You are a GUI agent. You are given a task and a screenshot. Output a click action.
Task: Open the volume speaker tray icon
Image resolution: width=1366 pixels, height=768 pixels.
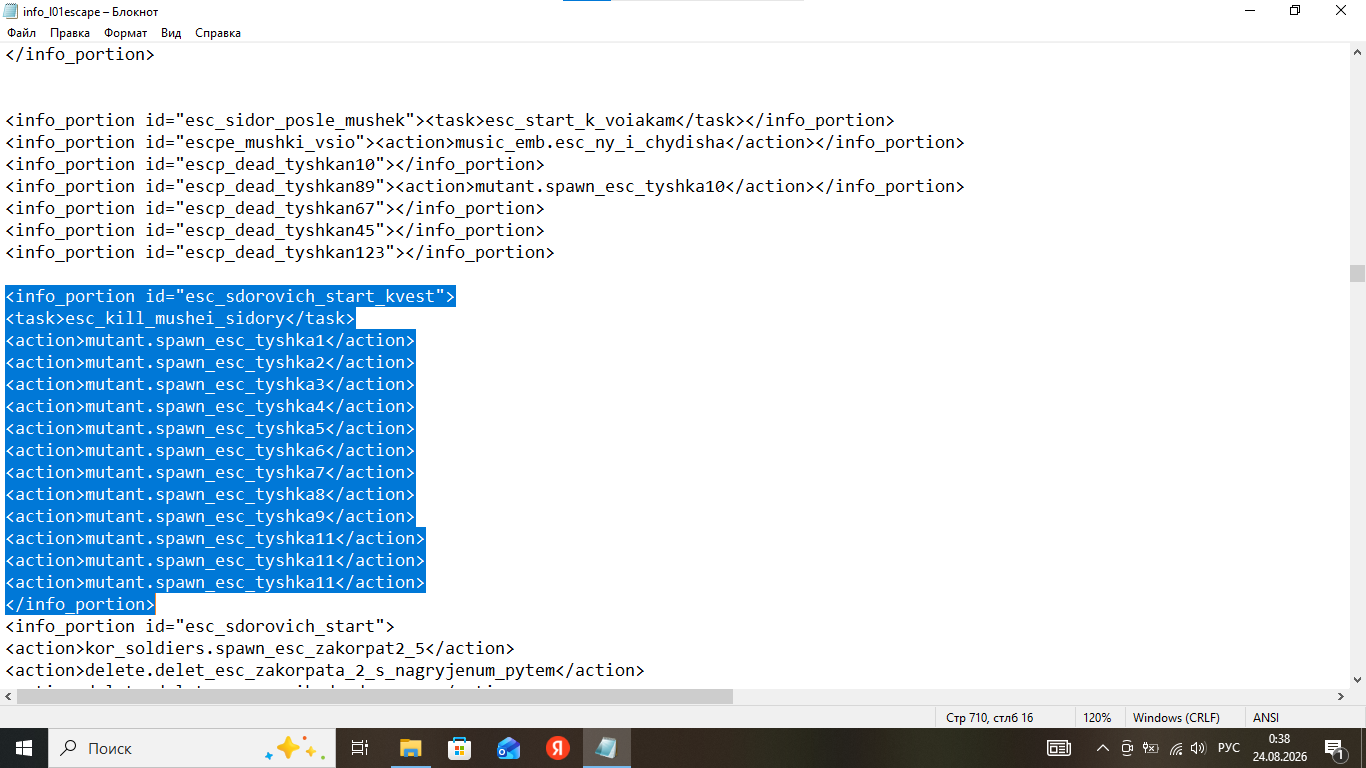pos(1198,748)
